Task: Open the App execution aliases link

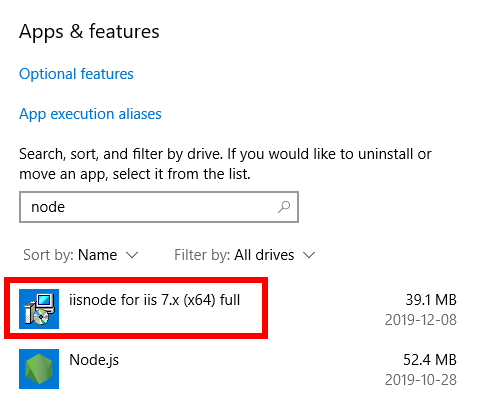Action: (x=90, y=114)
